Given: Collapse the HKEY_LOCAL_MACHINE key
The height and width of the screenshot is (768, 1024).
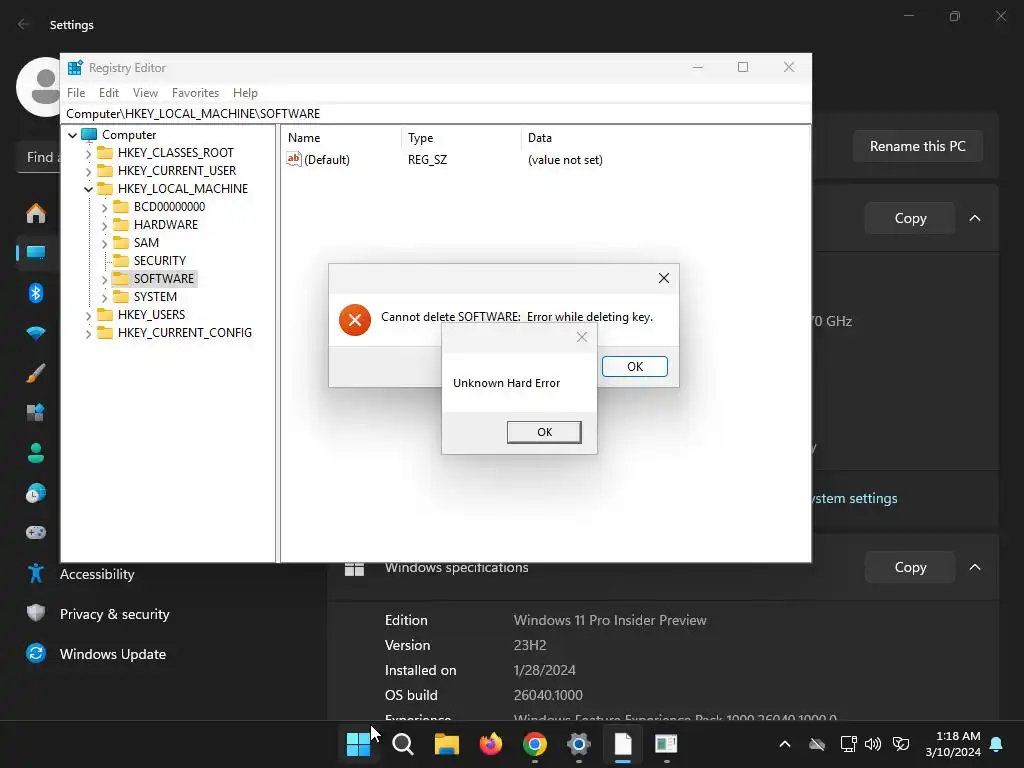Looking at the screenshot, I should pyautogui.click(x=89, y=189).
